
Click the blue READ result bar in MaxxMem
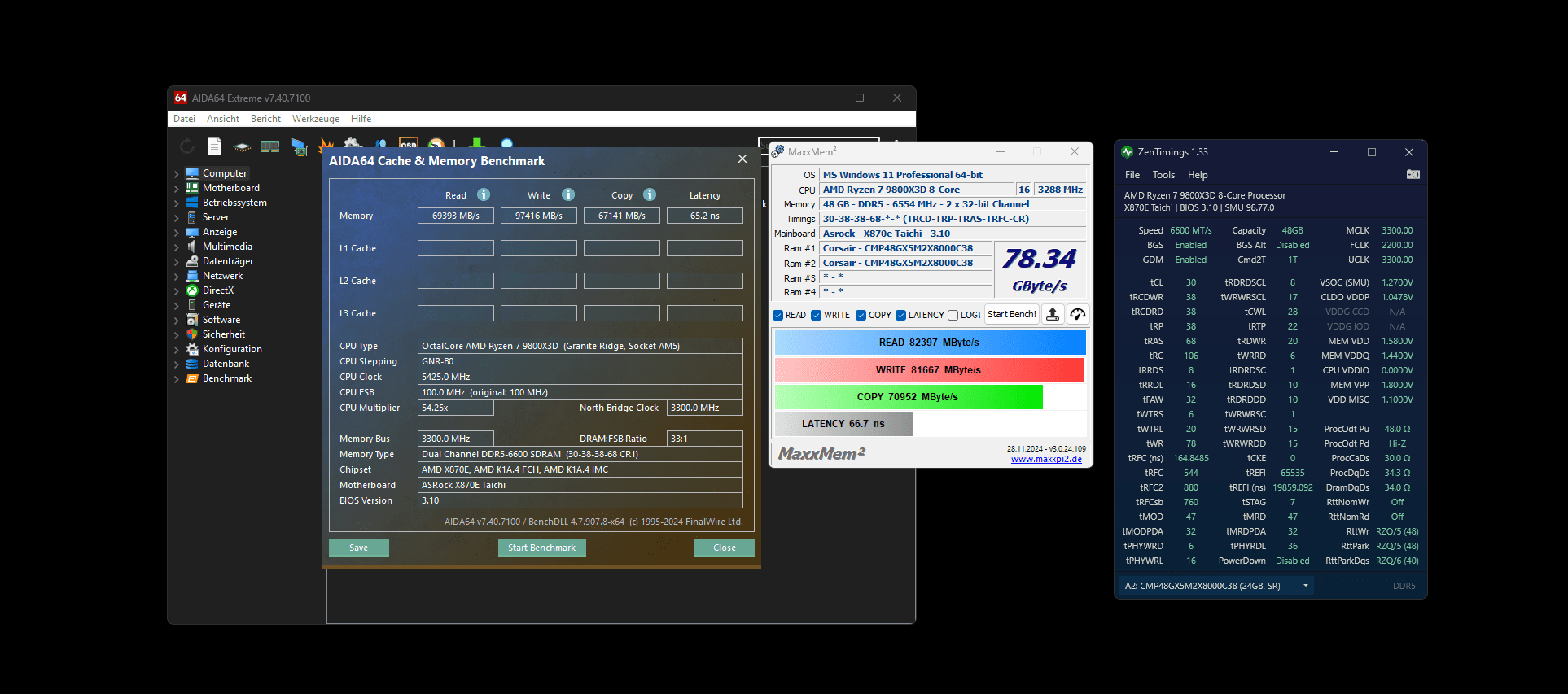[x=930, y=343]
